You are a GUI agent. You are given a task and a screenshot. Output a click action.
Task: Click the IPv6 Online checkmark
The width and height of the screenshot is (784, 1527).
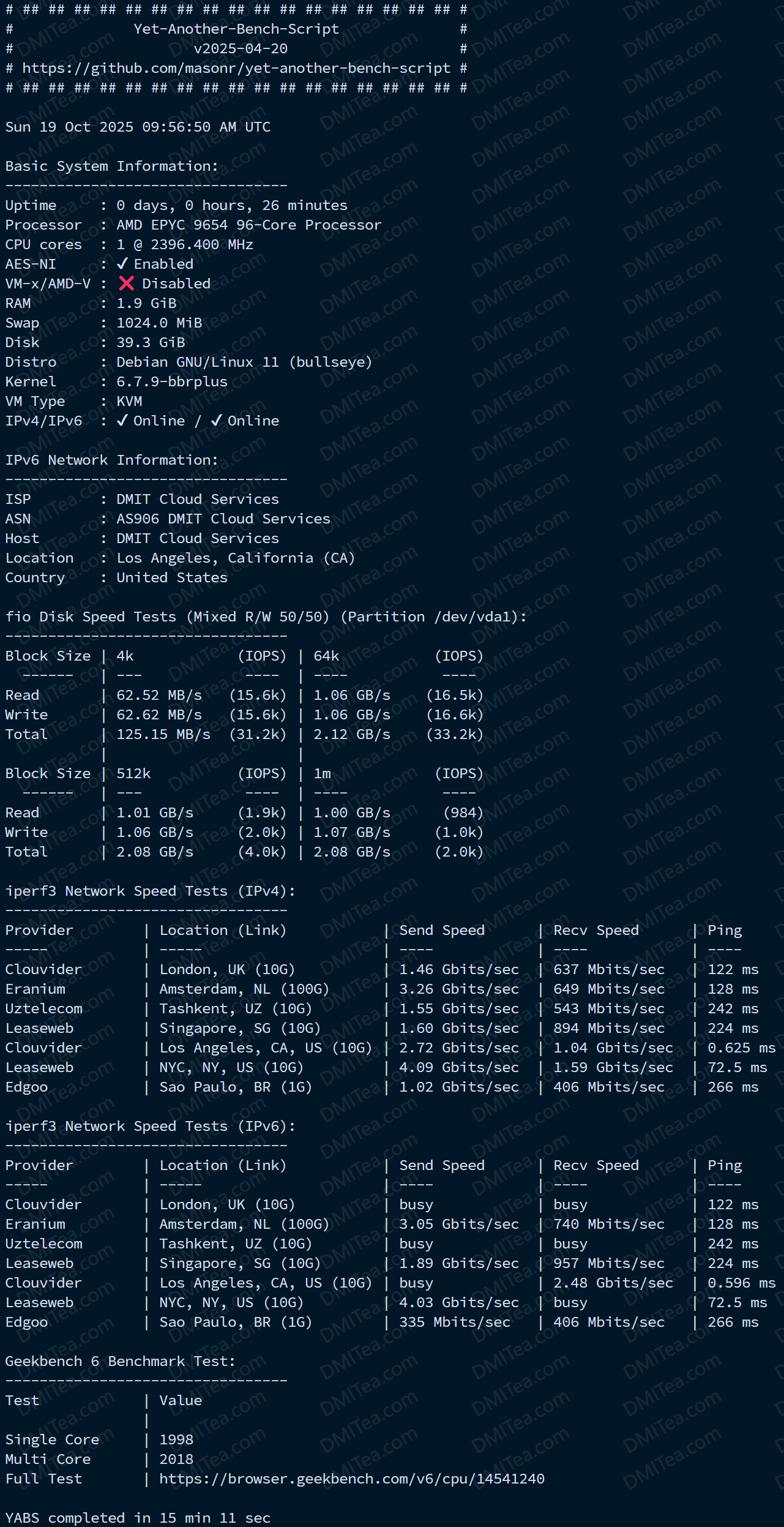click(217, 421)
